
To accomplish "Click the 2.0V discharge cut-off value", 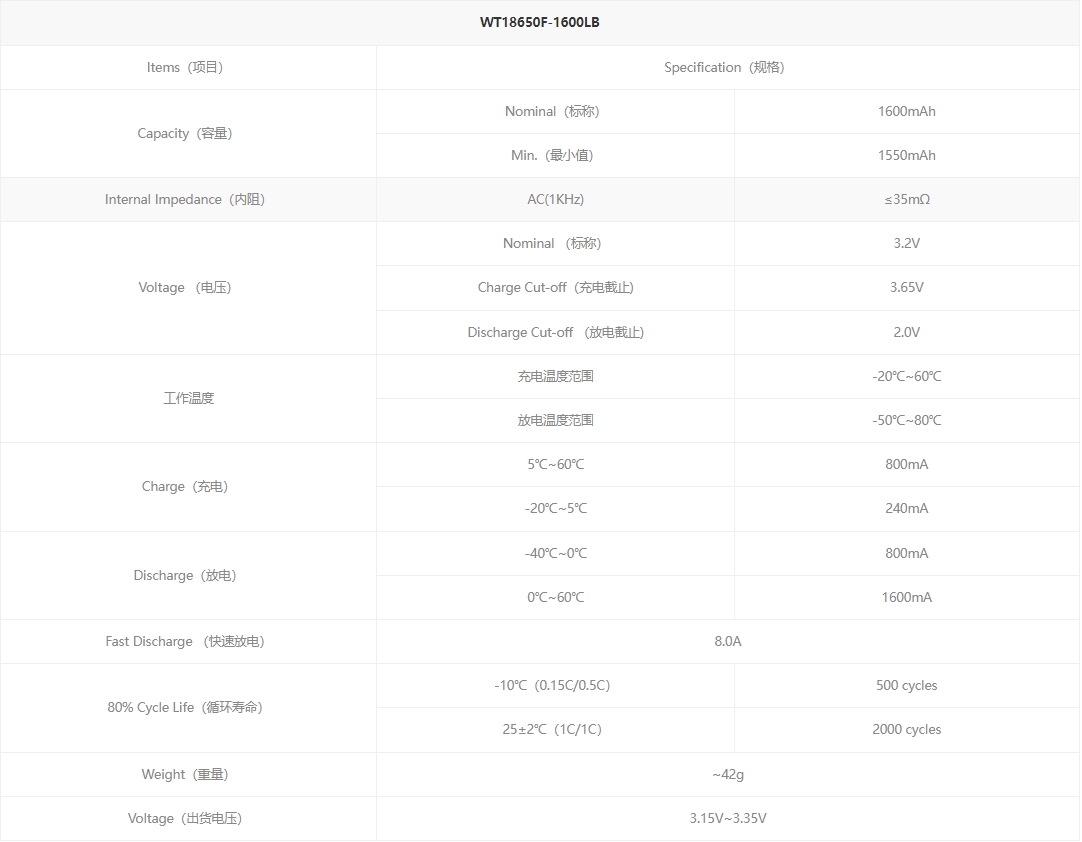I will click(x=907, y=332).
